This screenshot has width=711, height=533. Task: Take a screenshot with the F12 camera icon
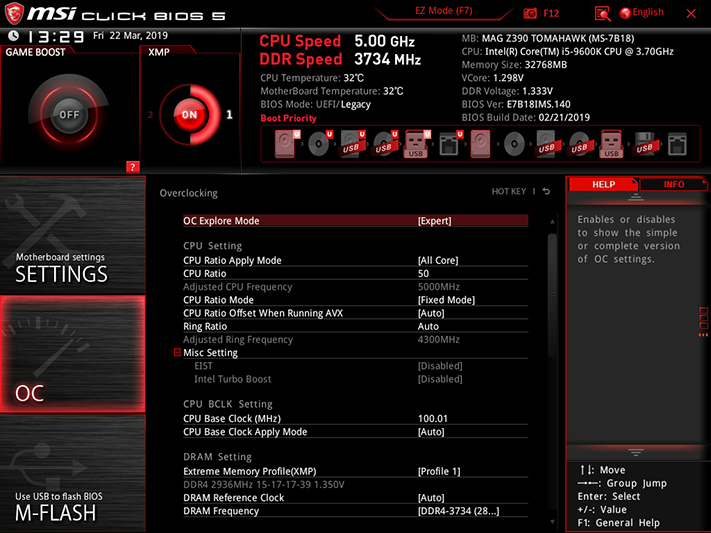[530, 13]
